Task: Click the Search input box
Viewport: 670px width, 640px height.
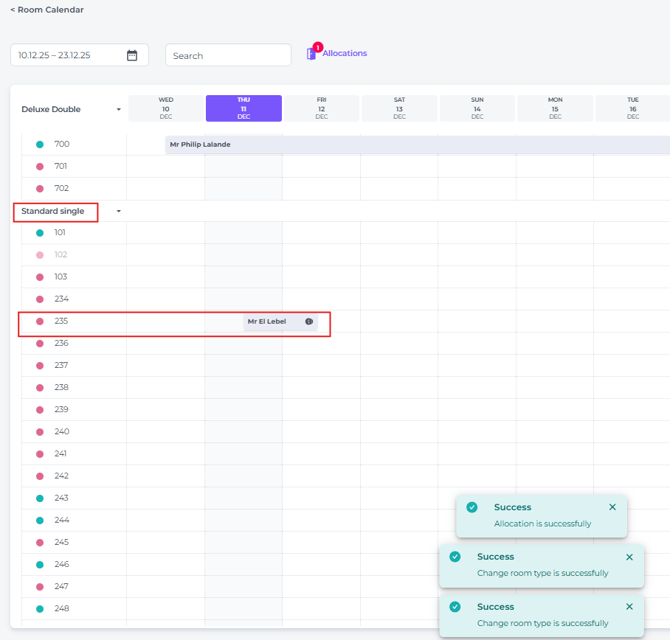Action: pos(228,56)
